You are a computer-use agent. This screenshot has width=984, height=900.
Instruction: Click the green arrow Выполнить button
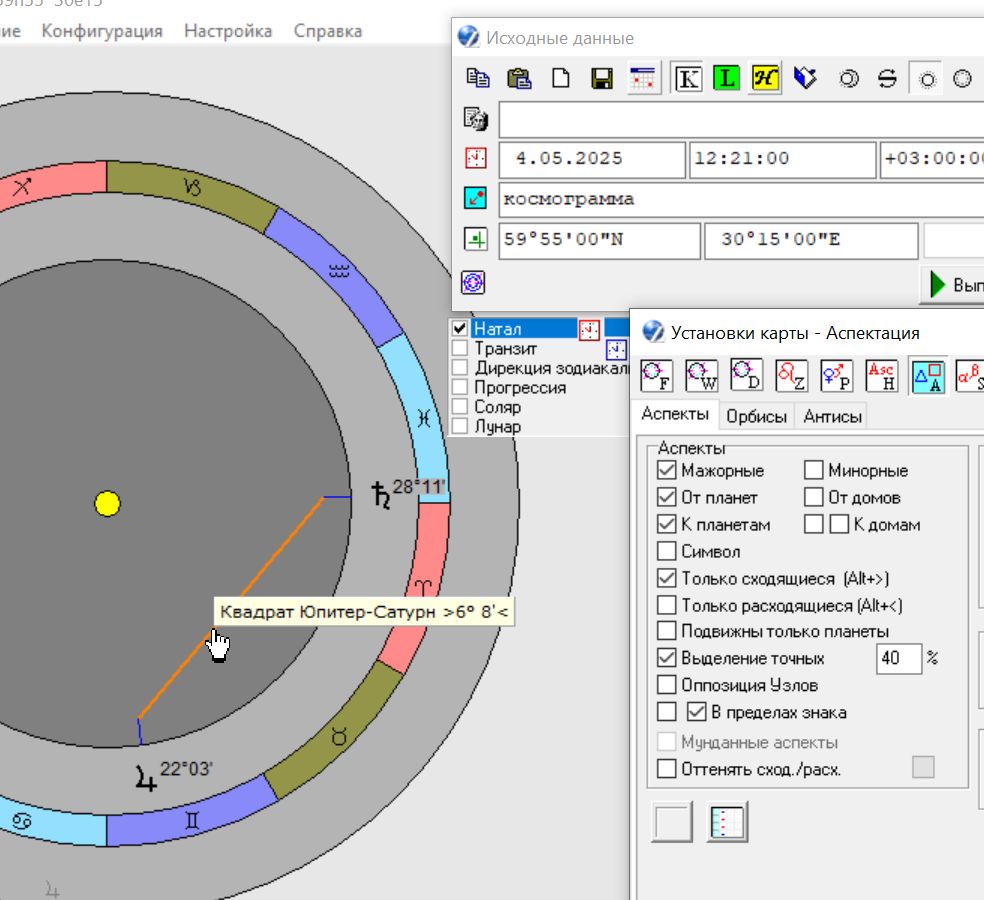click(x=953, y=285)
